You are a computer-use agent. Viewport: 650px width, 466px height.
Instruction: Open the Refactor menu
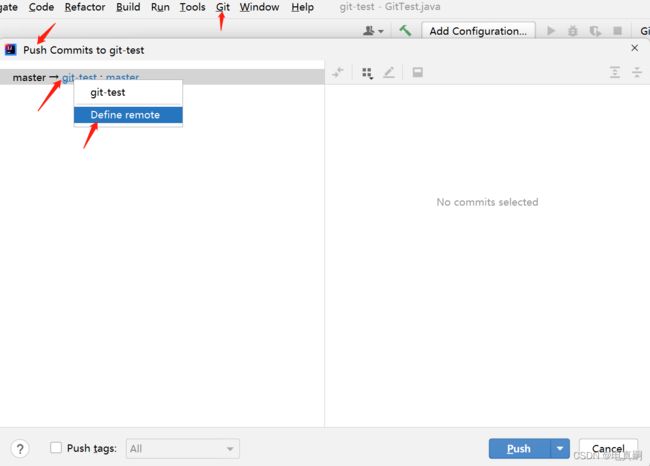pyautogui.click(x=85, y=7)
